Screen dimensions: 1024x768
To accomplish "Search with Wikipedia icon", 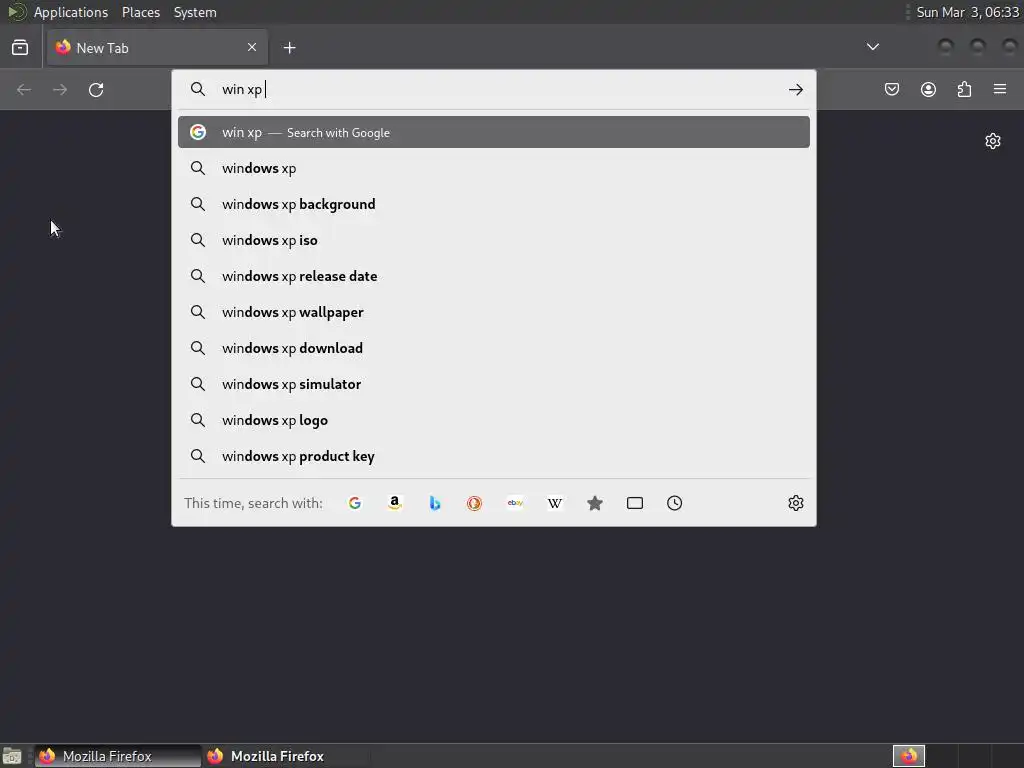I will pyautogui.click(x=554, y=503).
